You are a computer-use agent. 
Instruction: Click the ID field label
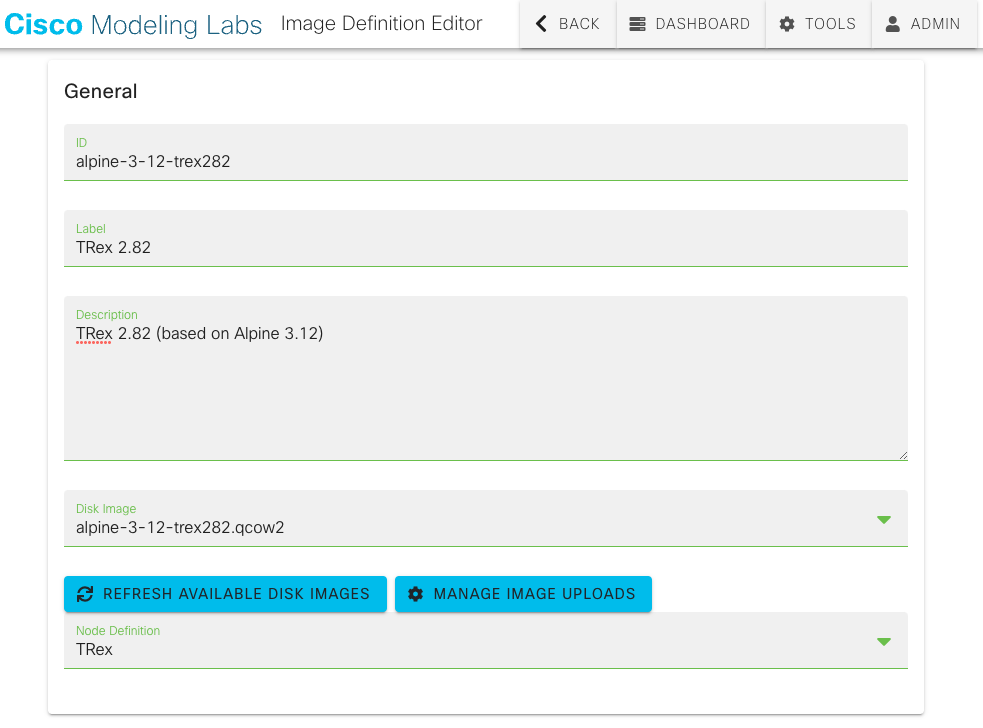click(81, 143)
